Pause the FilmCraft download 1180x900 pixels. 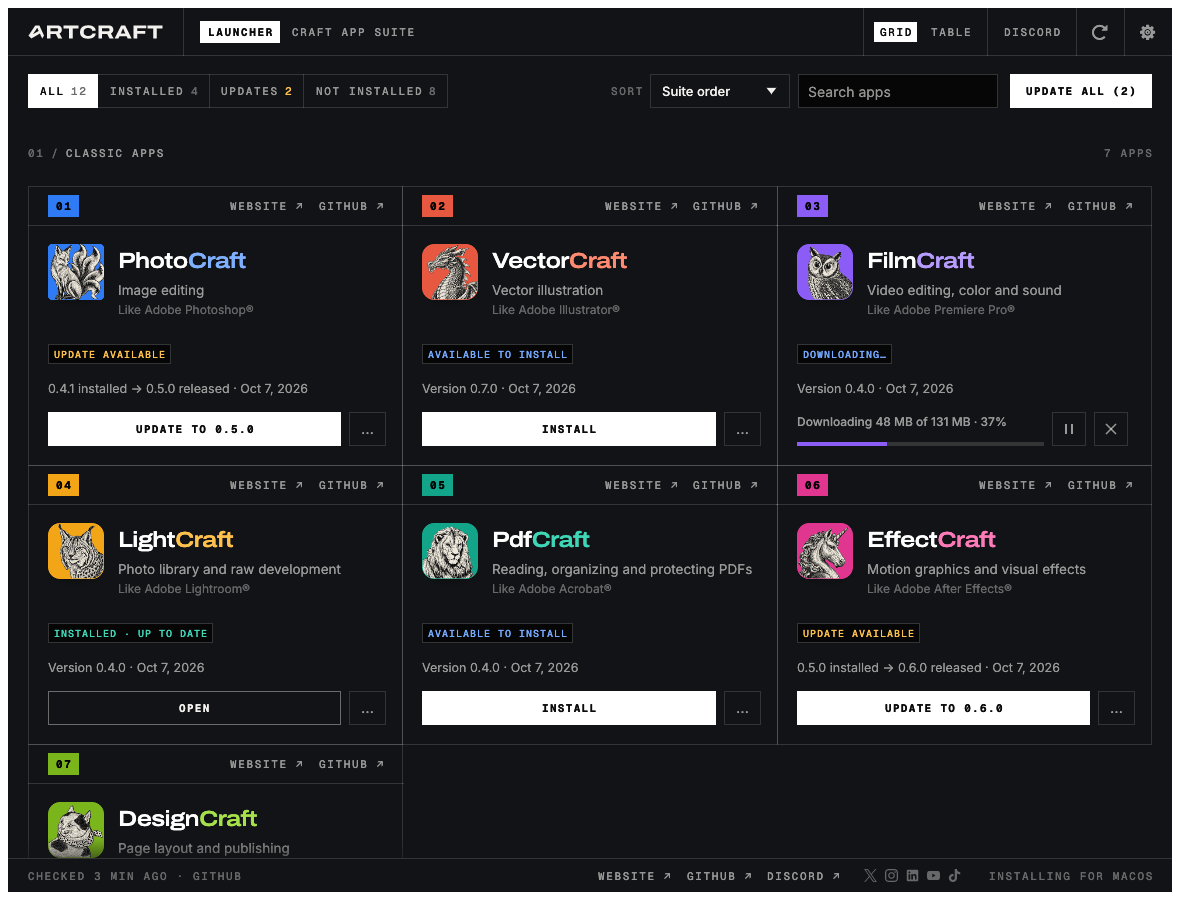pyautogui.click(x=1069, y=429)
